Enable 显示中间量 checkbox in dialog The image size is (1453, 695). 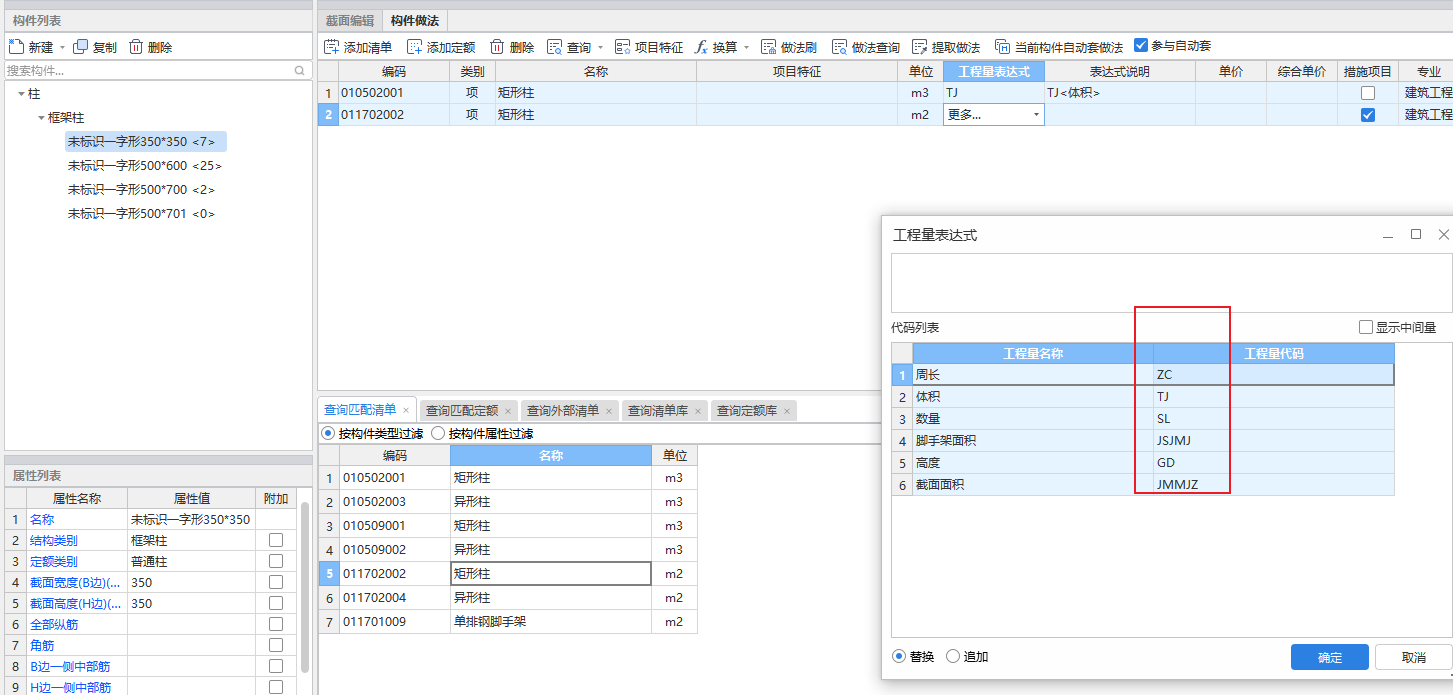point(1366,327)
